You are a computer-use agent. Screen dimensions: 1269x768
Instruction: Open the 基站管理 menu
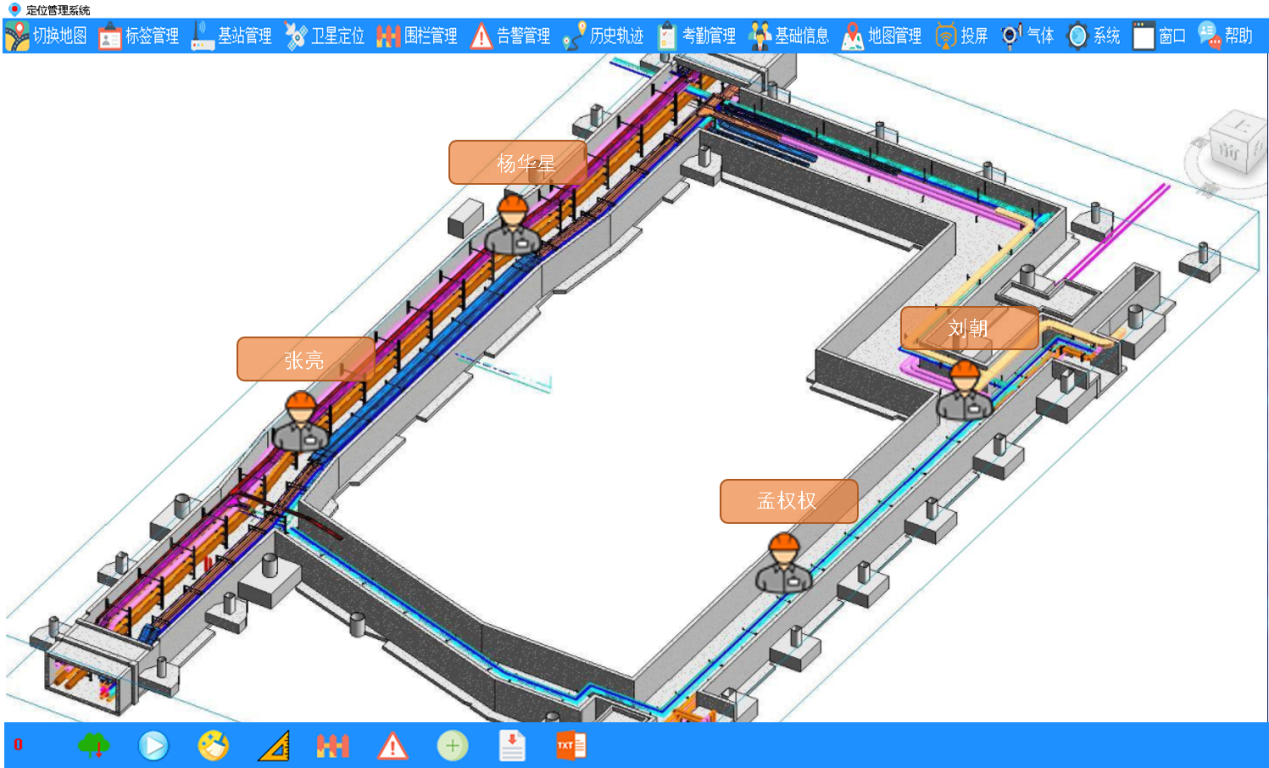232,37
